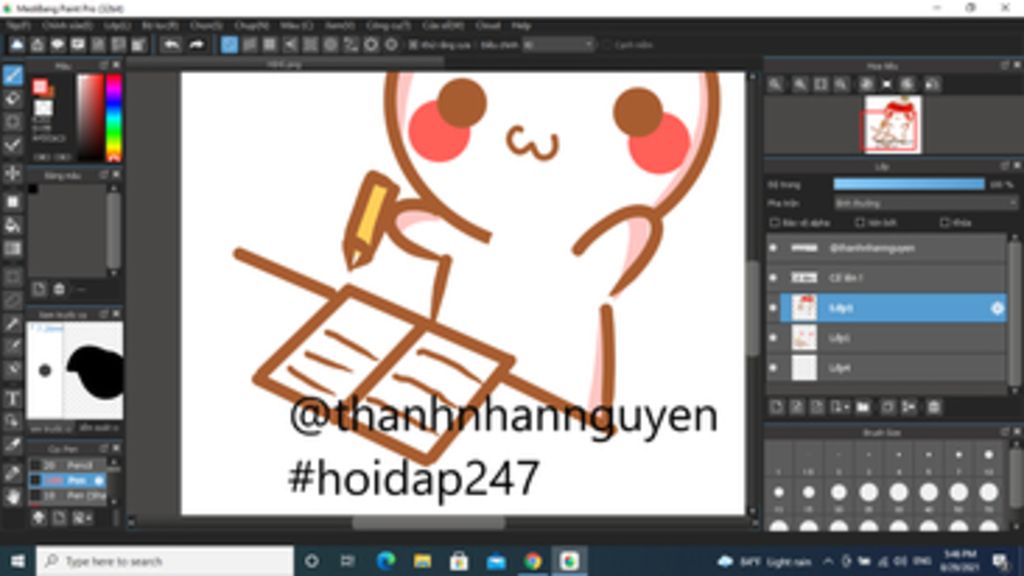The width and height of the screenshot is (1024, 576).
Task: Click the first new-layer icon at Layer panel bottom
Action: pyautogui.click(x=776, y=407)
